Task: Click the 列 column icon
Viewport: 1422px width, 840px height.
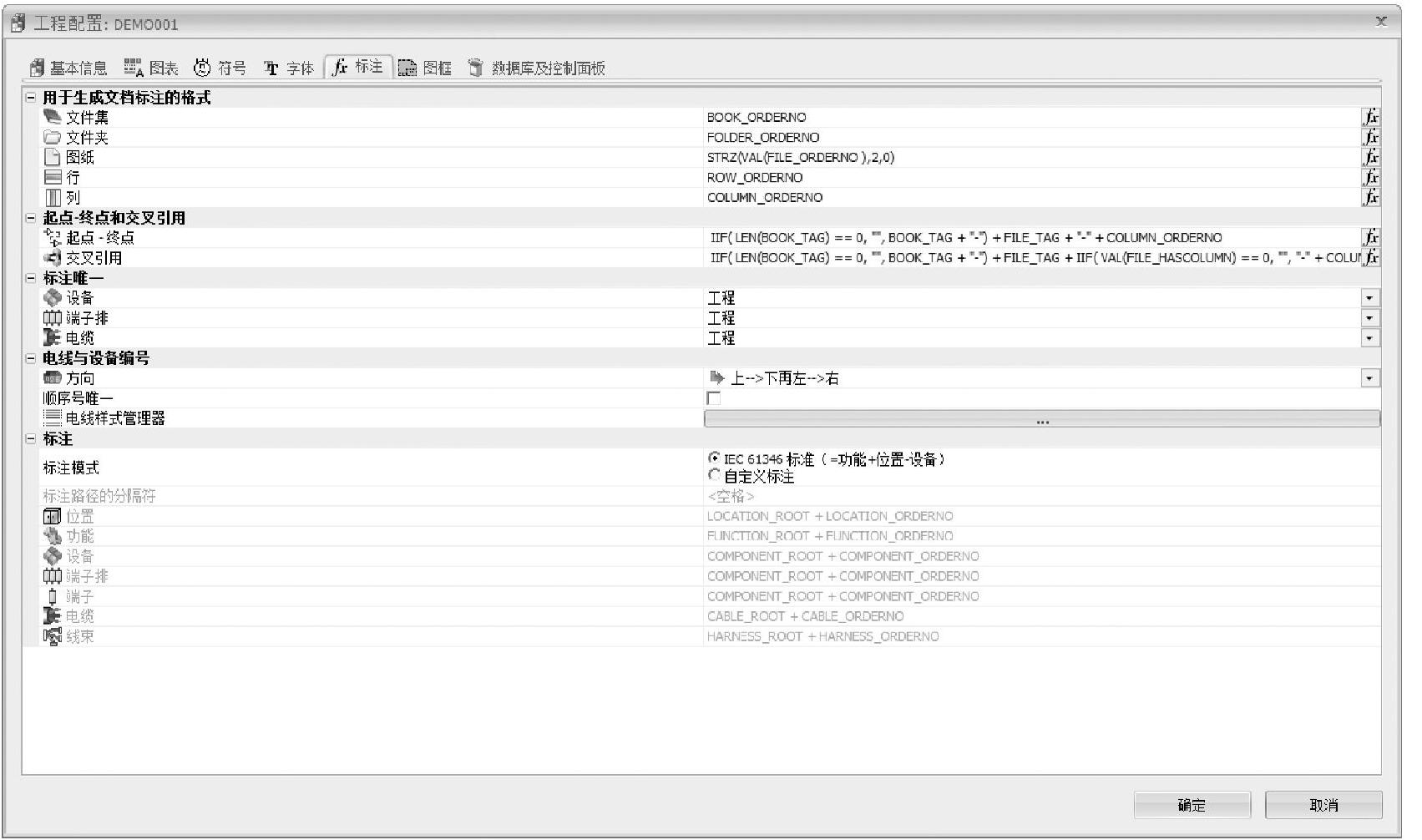Action: pyautogui.click(x=53, y=197)
